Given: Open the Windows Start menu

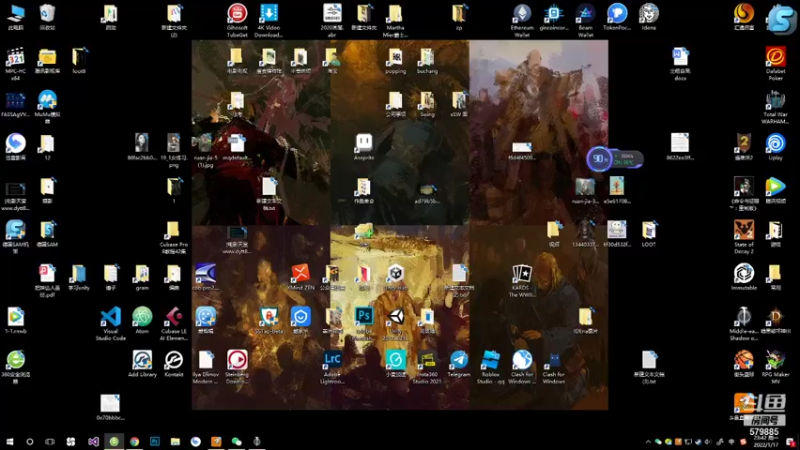Looking at the screenshot, I should (10, 441).
